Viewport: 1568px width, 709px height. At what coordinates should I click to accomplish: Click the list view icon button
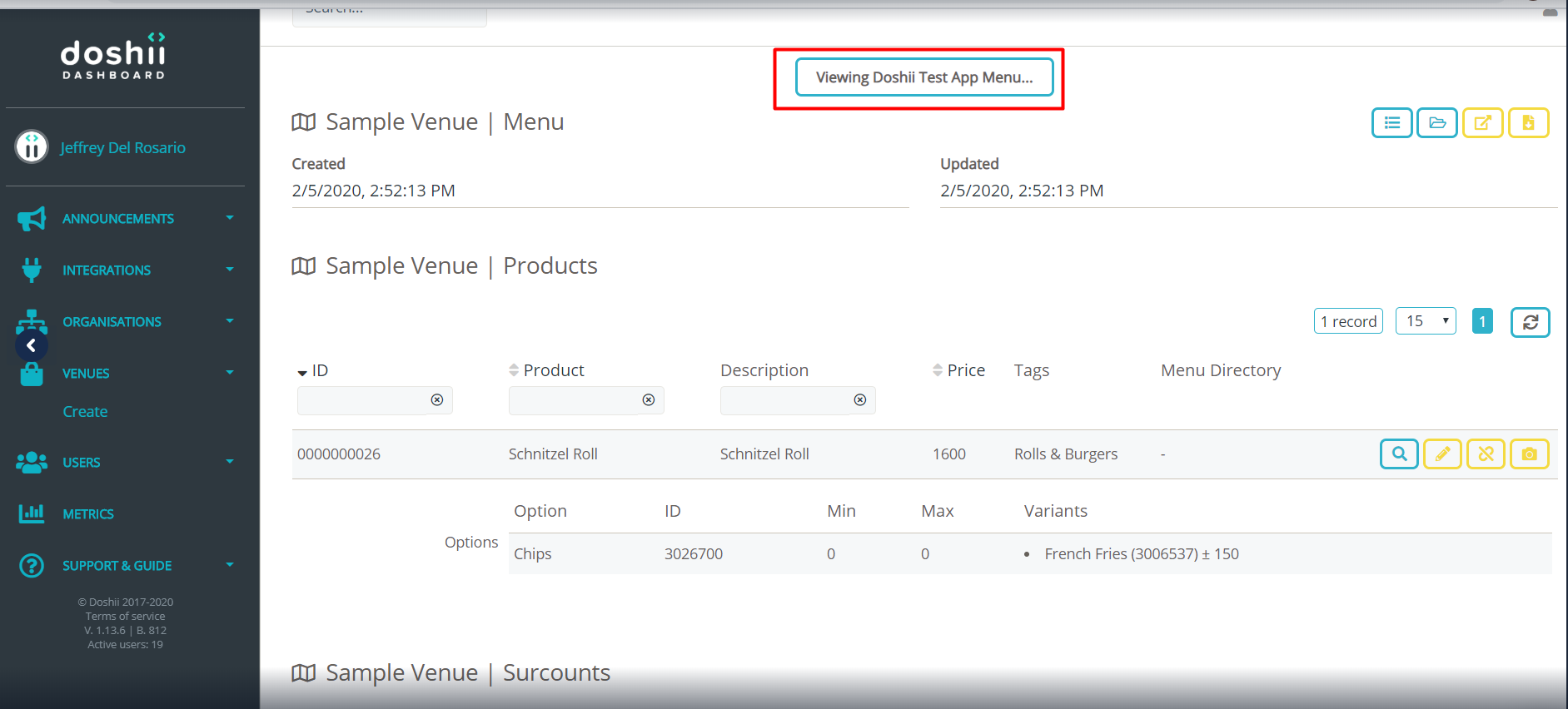[x=1391, y=123]
